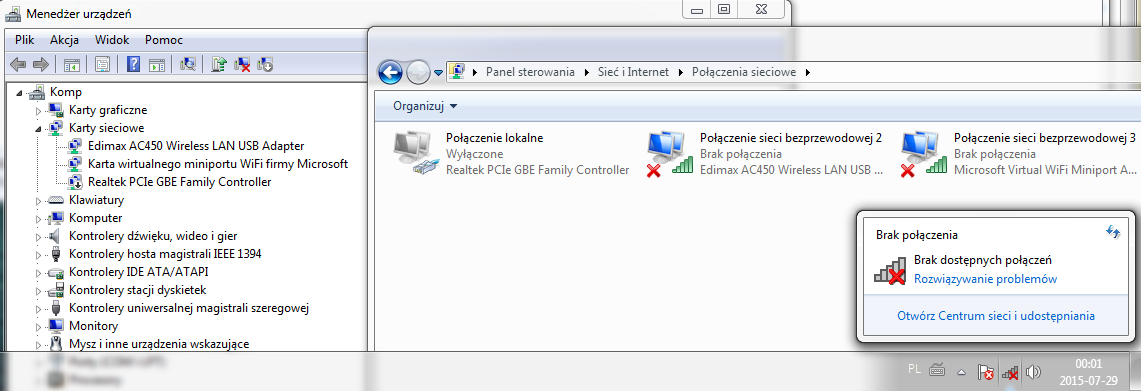
Task: Click the scan for hardware changes icon
Action: pos(188,64)
